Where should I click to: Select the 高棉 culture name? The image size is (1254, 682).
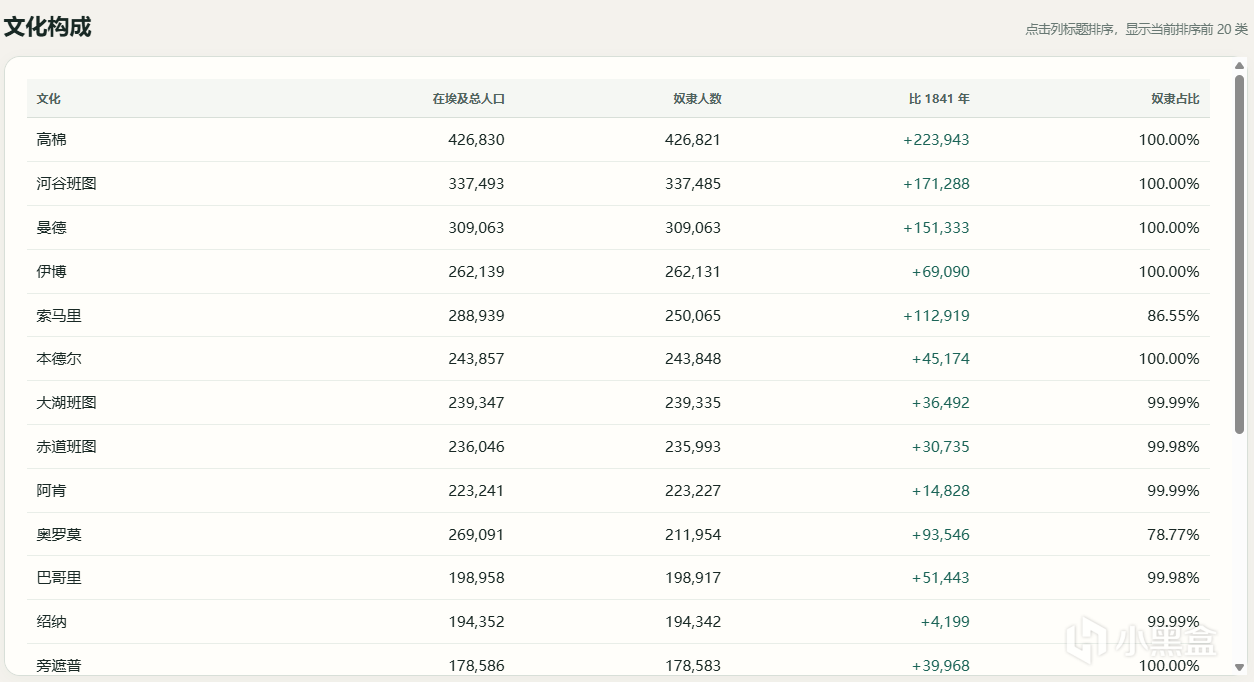point(52,140)
